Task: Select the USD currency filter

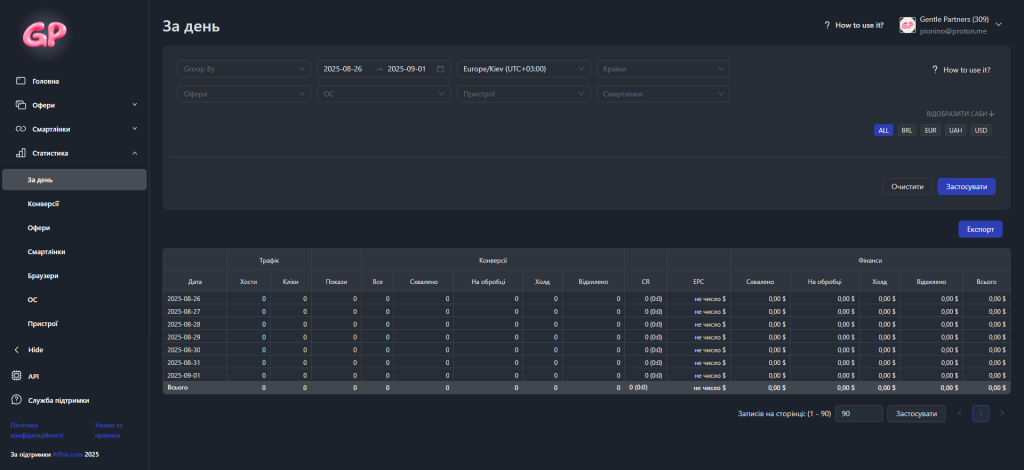Action: click(980, 130)
